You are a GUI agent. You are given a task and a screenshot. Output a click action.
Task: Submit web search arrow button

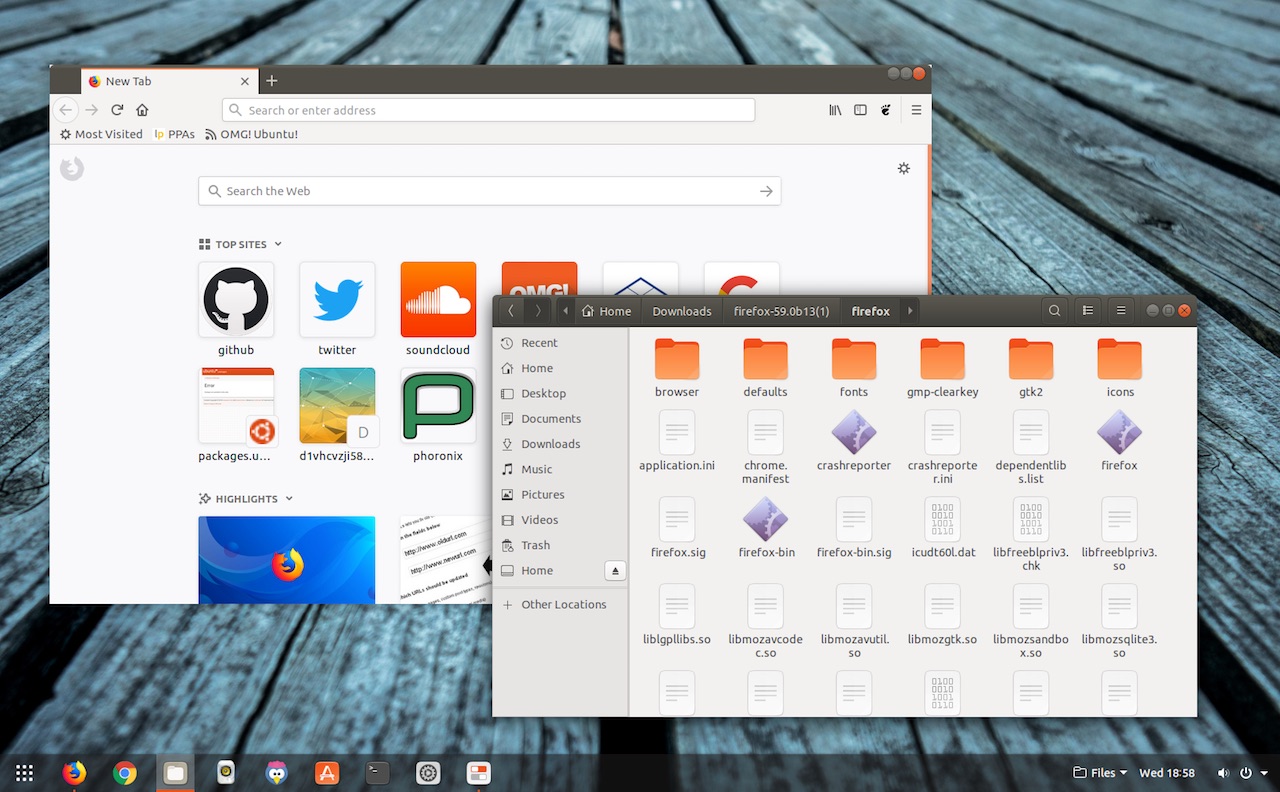766,191
